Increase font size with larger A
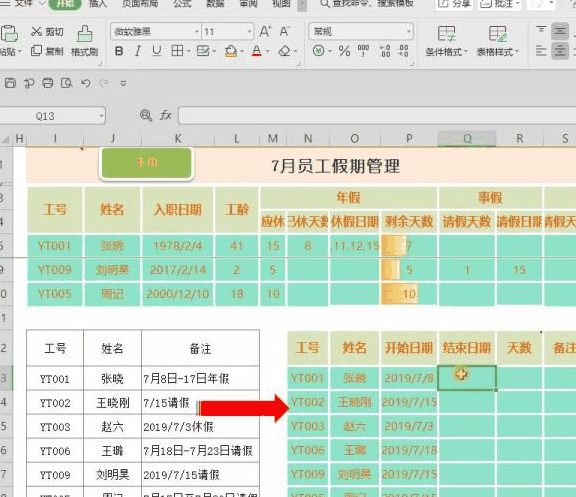576x497 pixels. click(x=265, y=32)
